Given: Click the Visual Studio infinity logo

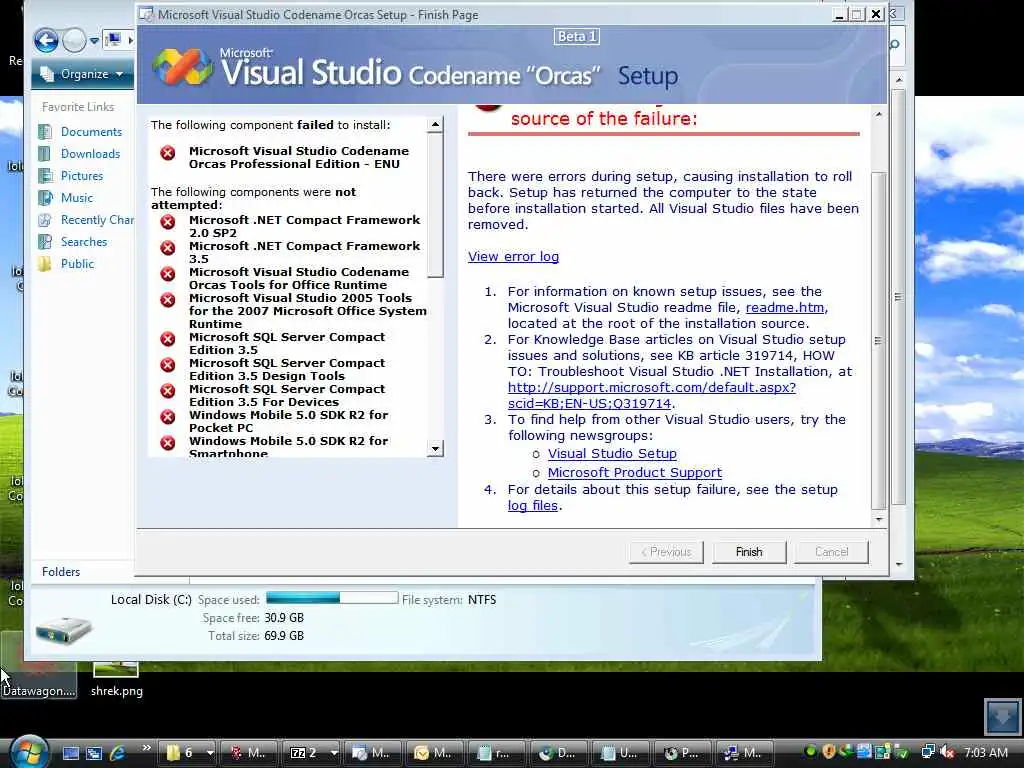Looking at the screenshot, I should [x=182, y=67].
